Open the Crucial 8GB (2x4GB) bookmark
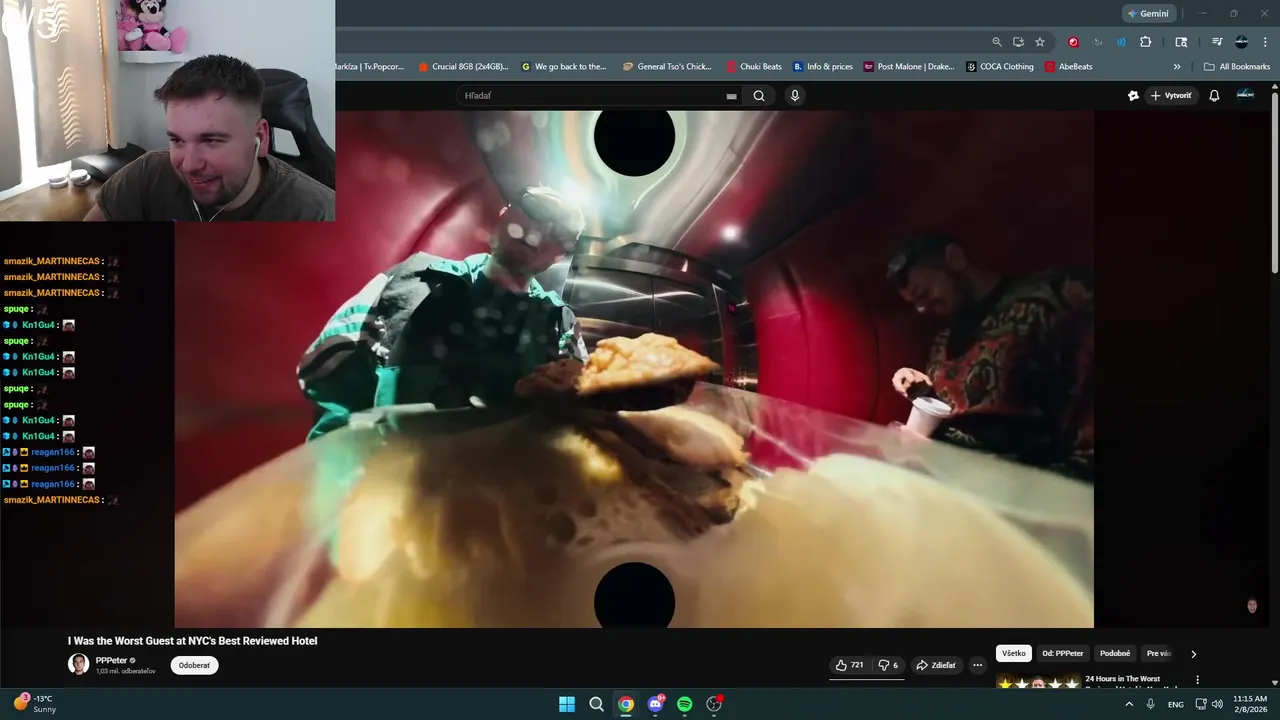The width and height of the screenshot is (1280, 720). (x=463, y=67)
